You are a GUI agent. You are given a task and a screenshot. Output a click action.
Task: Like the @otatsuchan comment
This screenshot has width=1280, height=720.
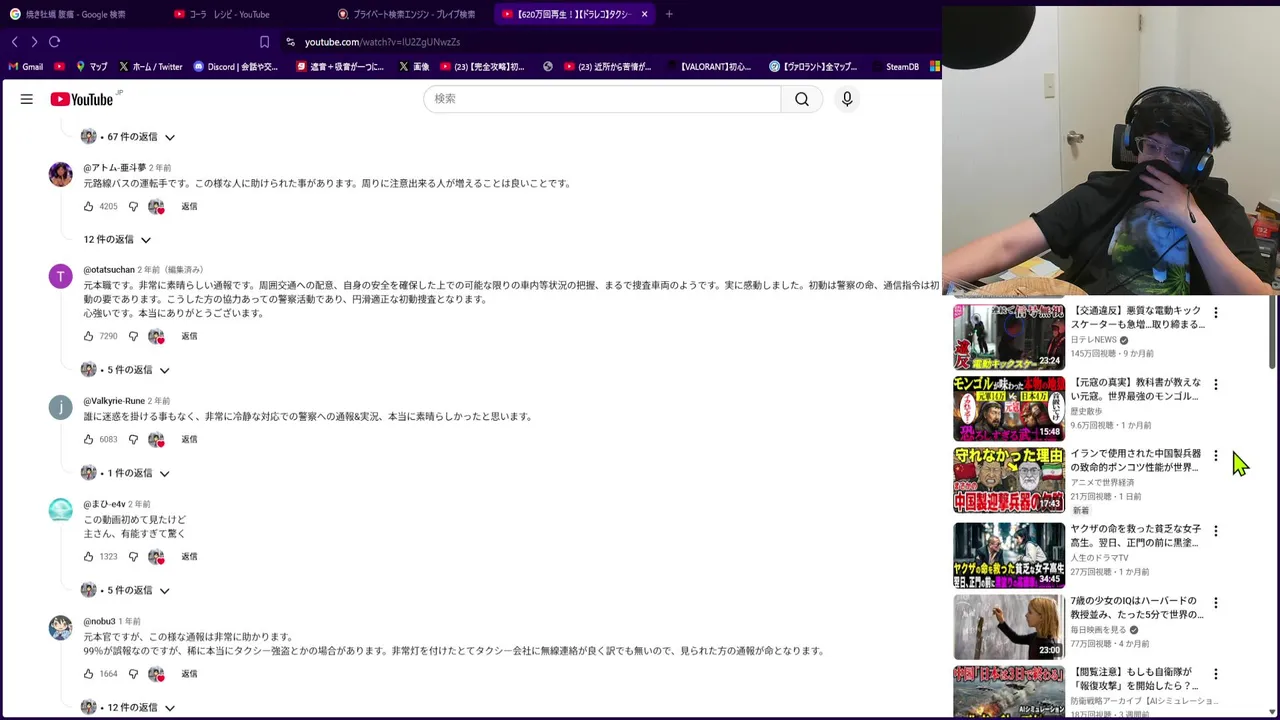(x=88, y=337)
